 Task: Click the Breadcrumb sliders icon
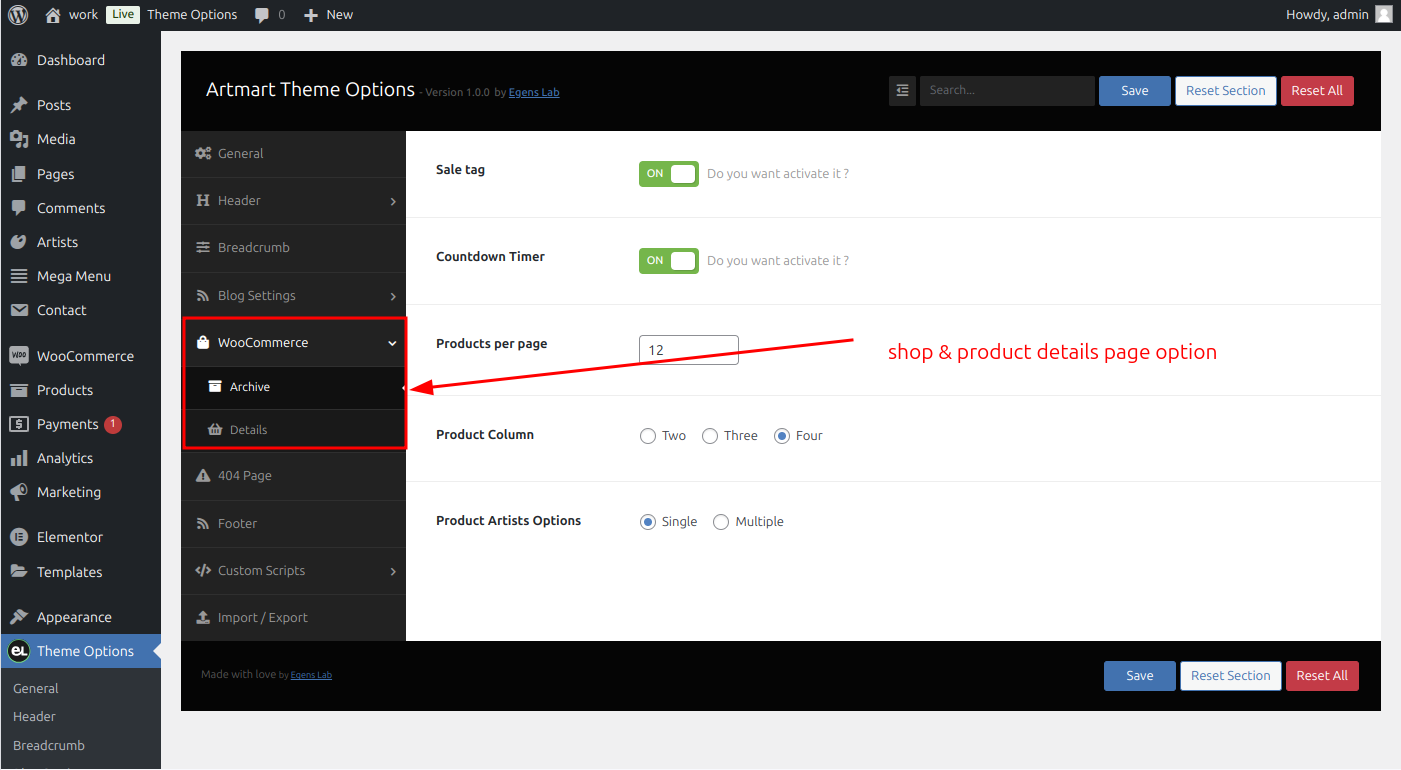point(203,248)
